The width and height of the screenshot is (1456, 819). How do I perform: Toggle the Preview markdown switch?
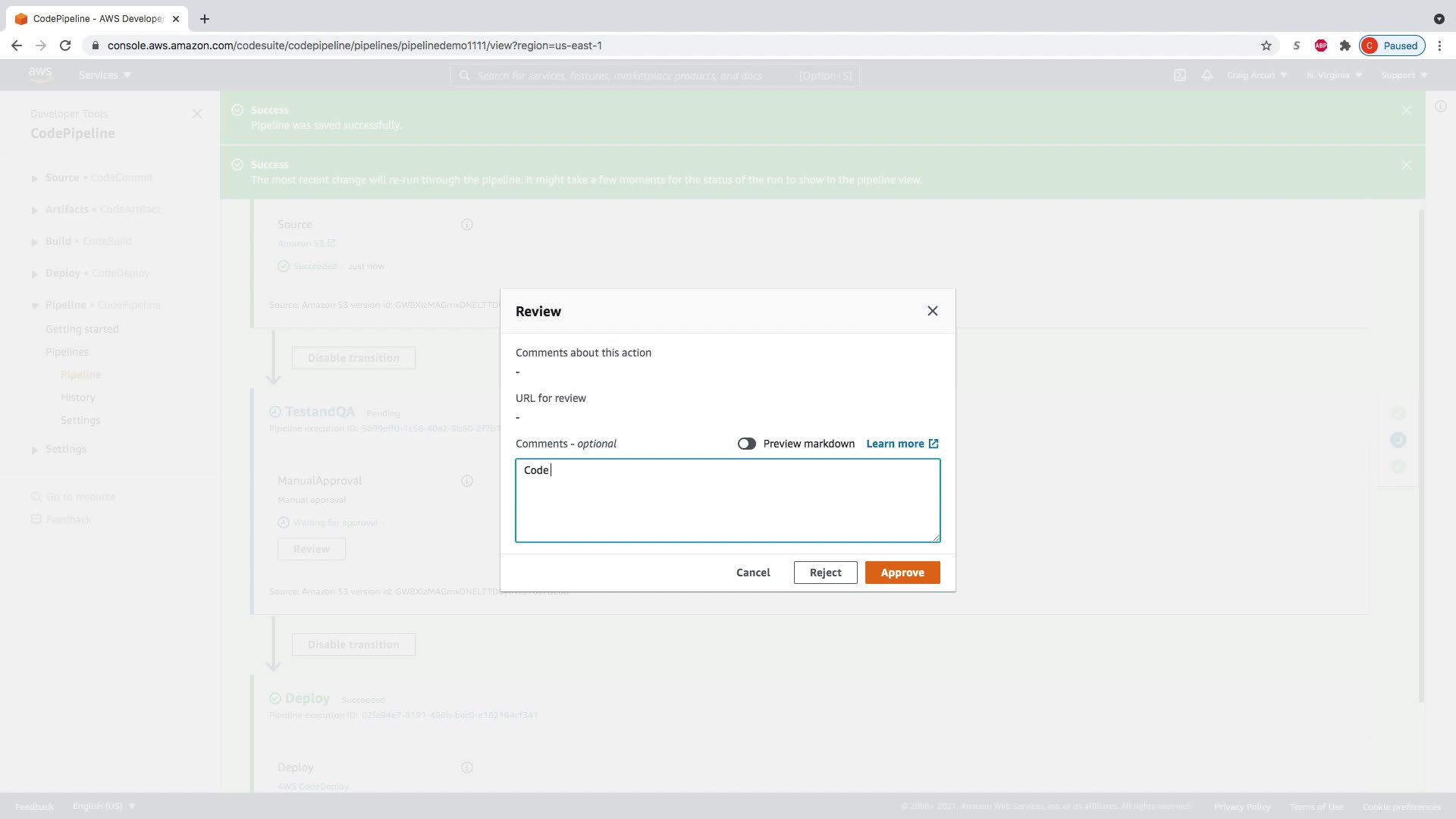tap(746, 444)
